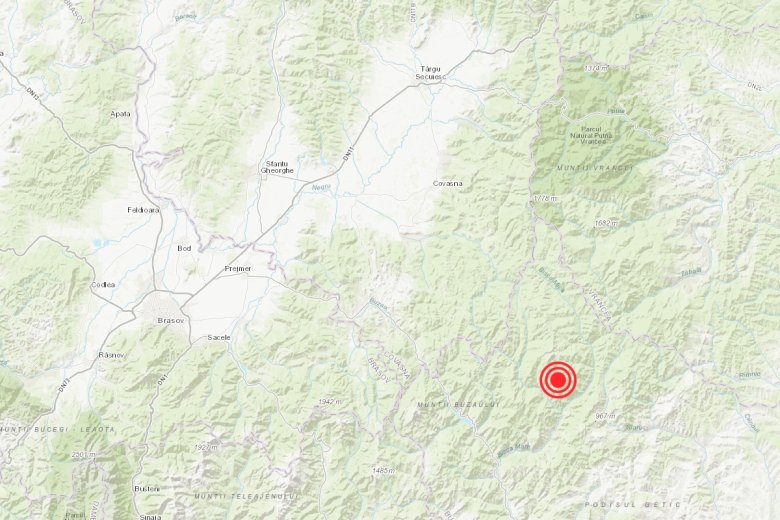Click the Sfantu Gheorghe town label
This screenshot has height=520, width=780.
[277, 167]
